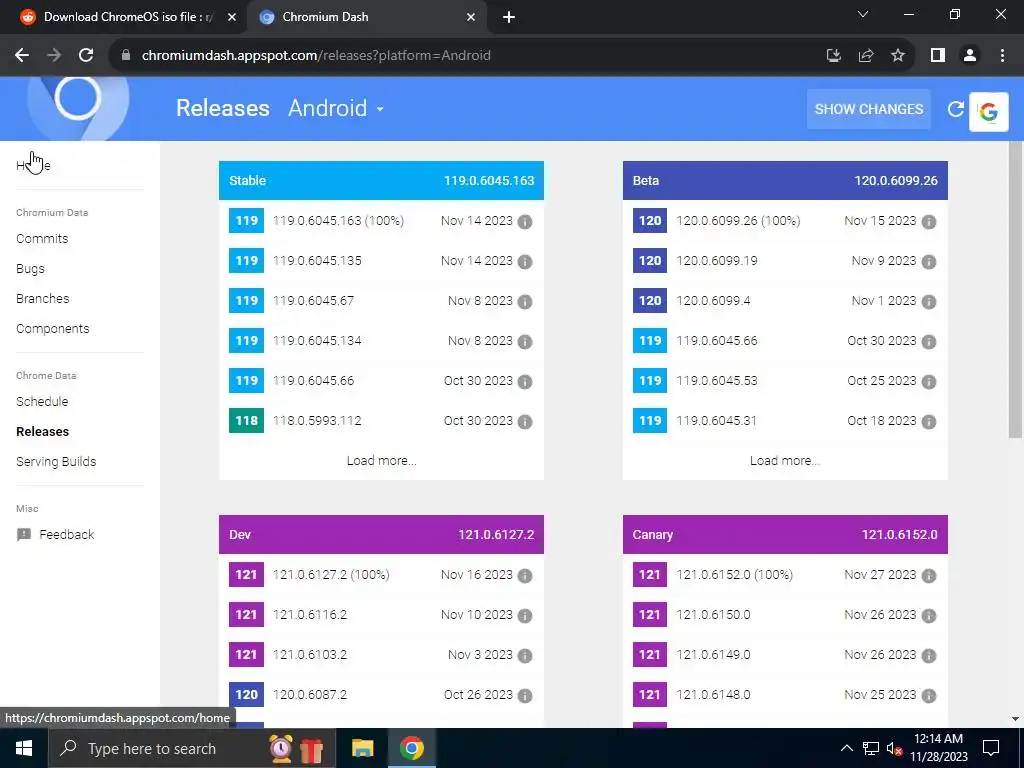Open Feedback in sidebar
This screenshot has width=1024, height=768.
(x=56, y=535)
